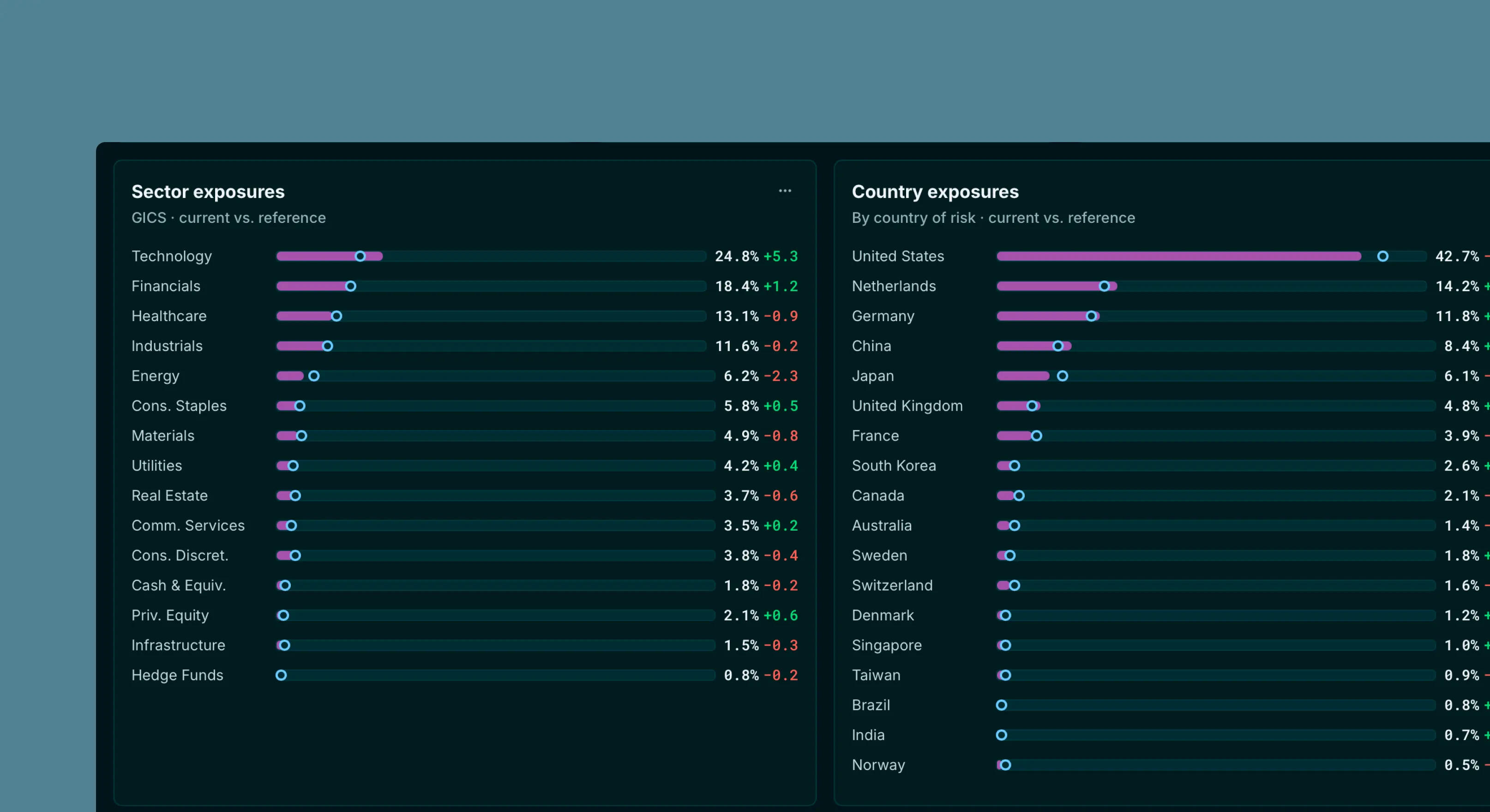Click the Energy row reference marker
1490x812 pixels.
(x=313, y=376)
